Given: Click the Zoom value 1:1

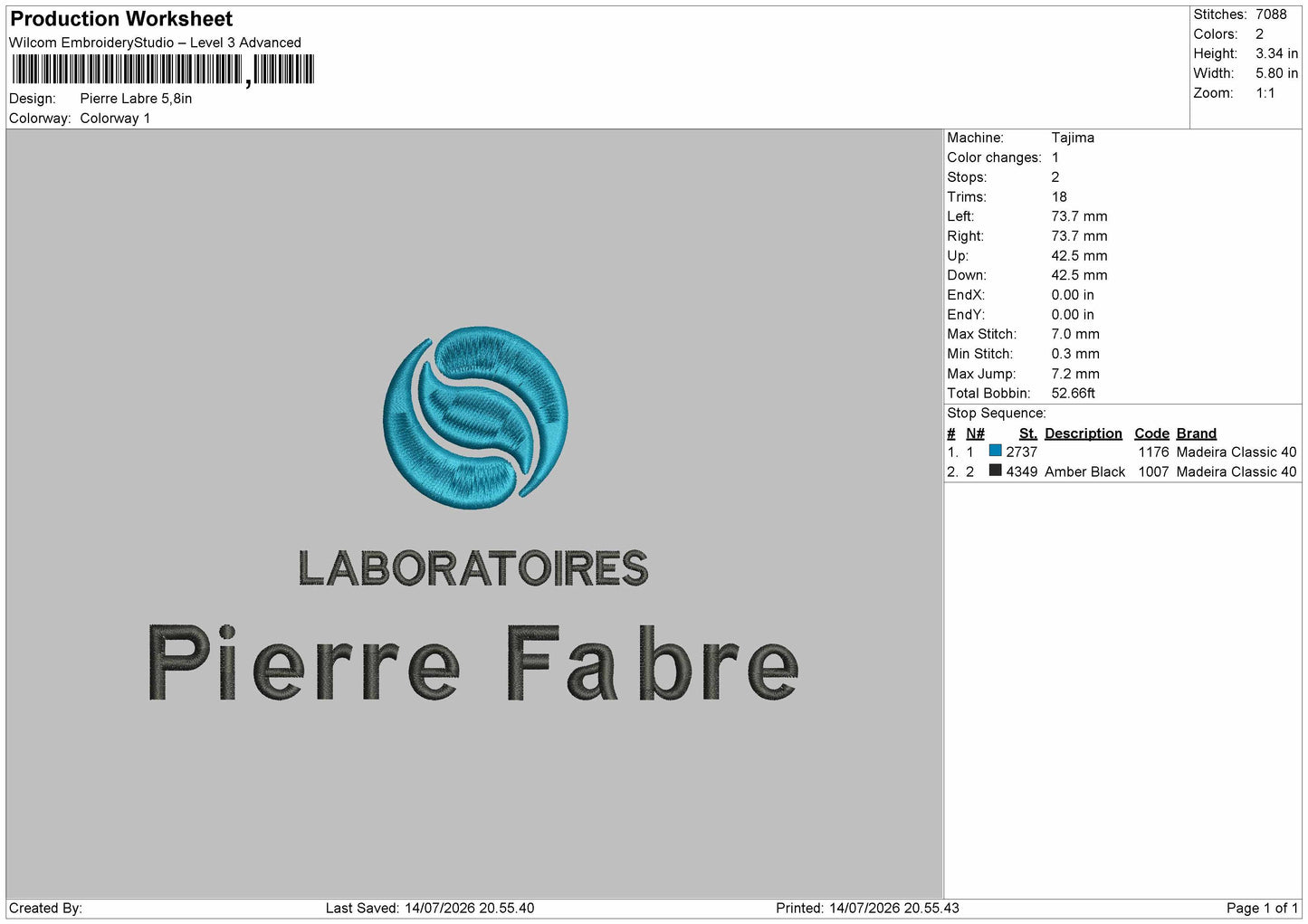Looking at the screenshot, I should pyautogui.click(x=1265, y=93).
